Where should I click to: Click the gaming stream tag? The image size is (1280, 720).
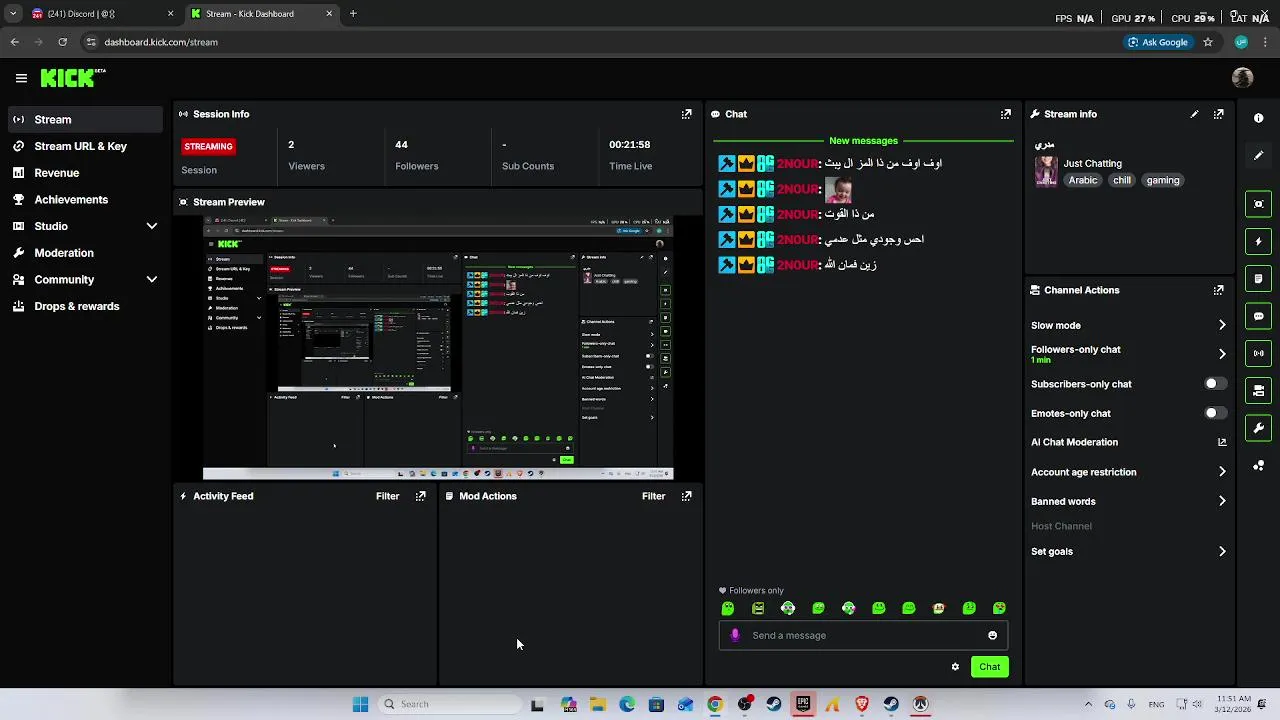pos(1163,181)
